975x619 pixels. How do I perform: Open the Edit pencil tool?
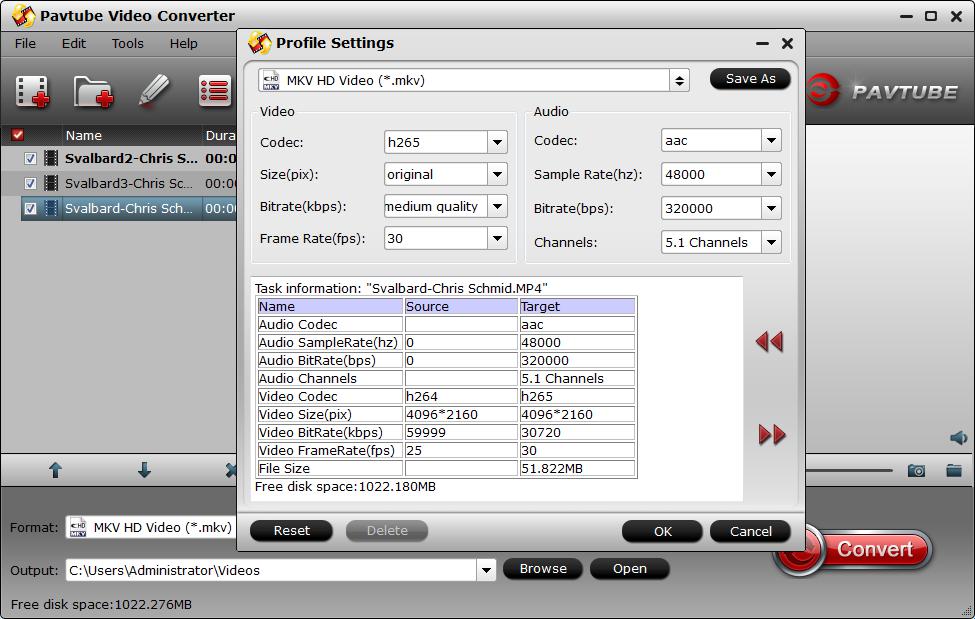154,91
